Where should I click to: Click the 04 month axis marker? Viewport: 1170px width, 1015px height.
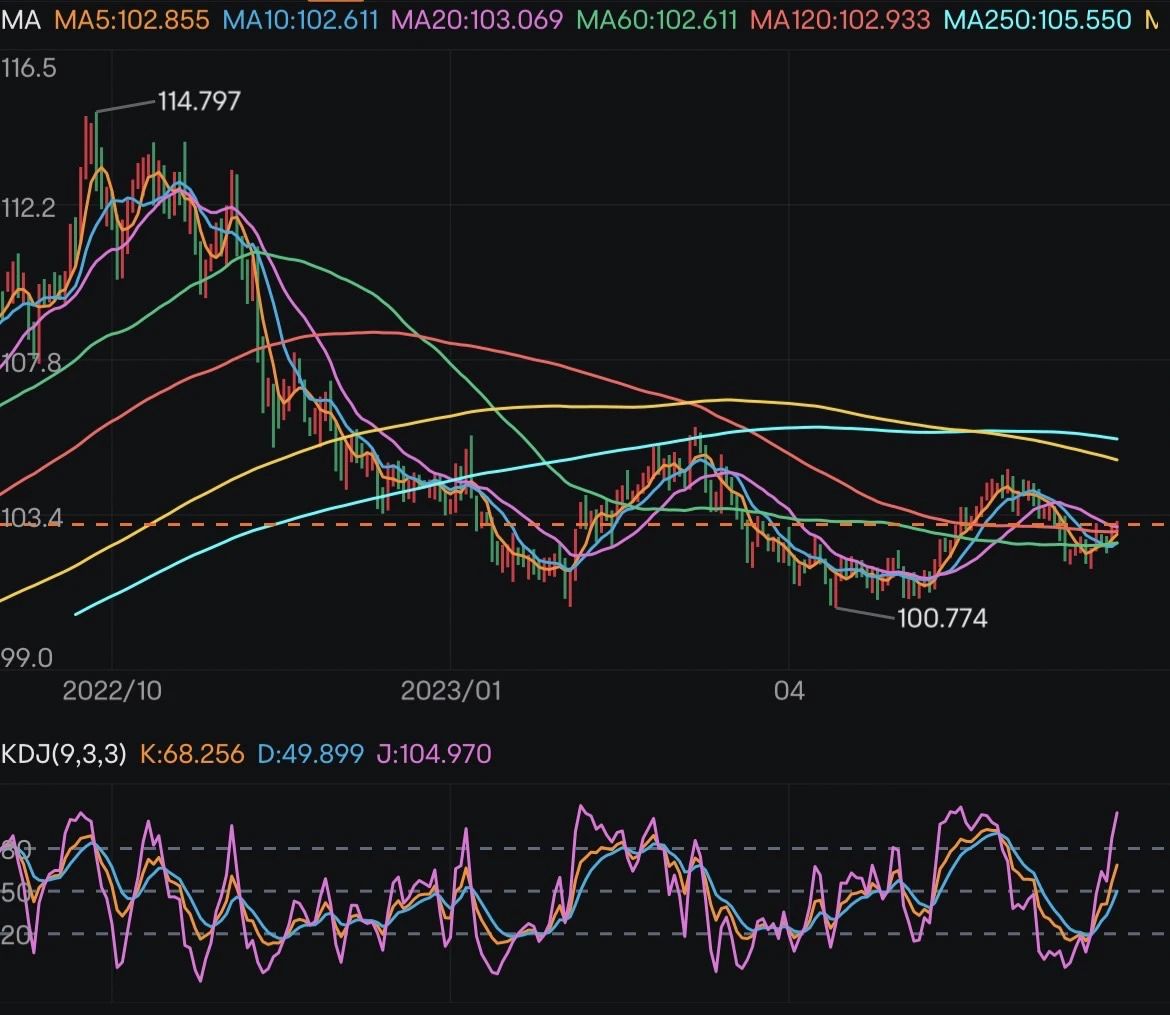pyautogui.click(x=789, y=691)
